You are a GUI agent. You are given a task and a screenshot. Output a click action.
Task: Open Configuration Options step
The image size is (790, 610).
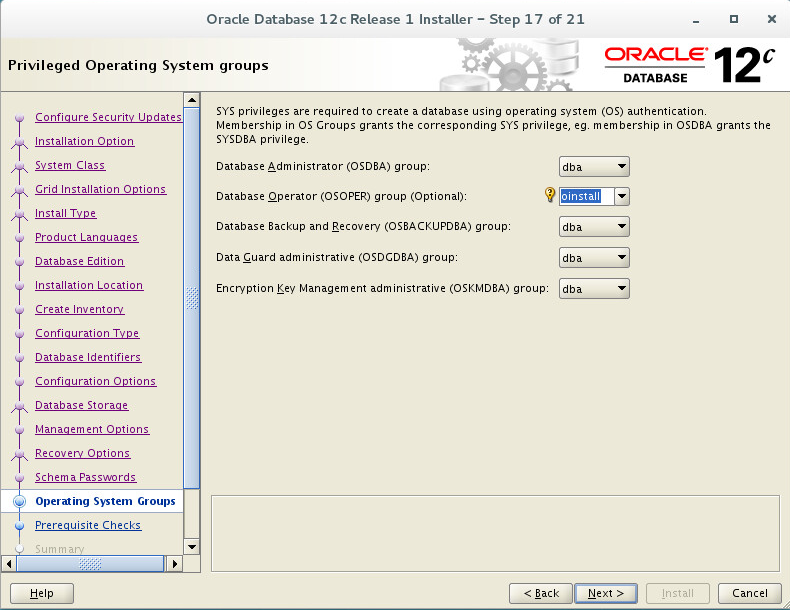[x=96, y=381]
